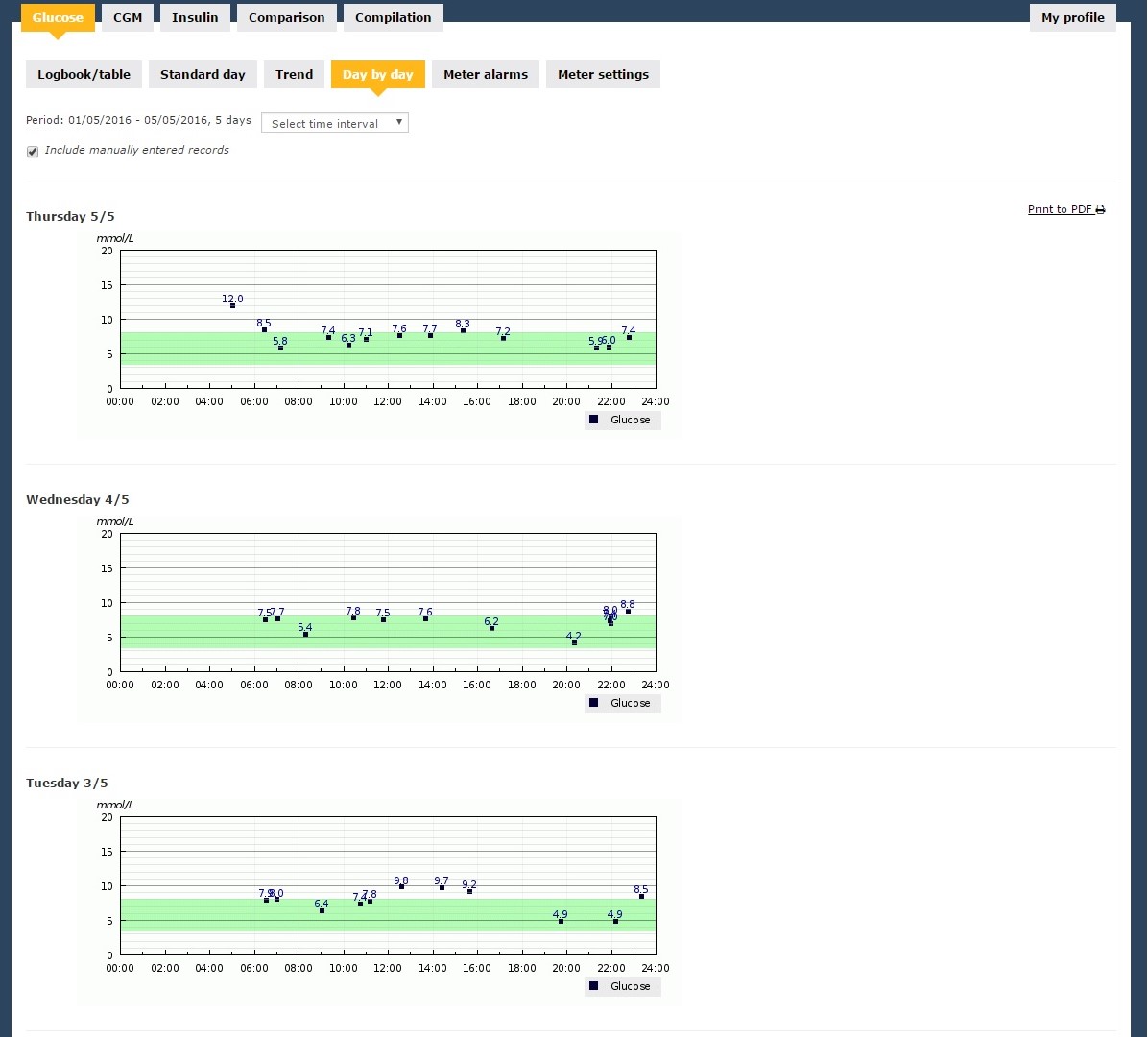Open Meter settings section
Viewport: 1148px width, 1037px height.
(603, 74)
